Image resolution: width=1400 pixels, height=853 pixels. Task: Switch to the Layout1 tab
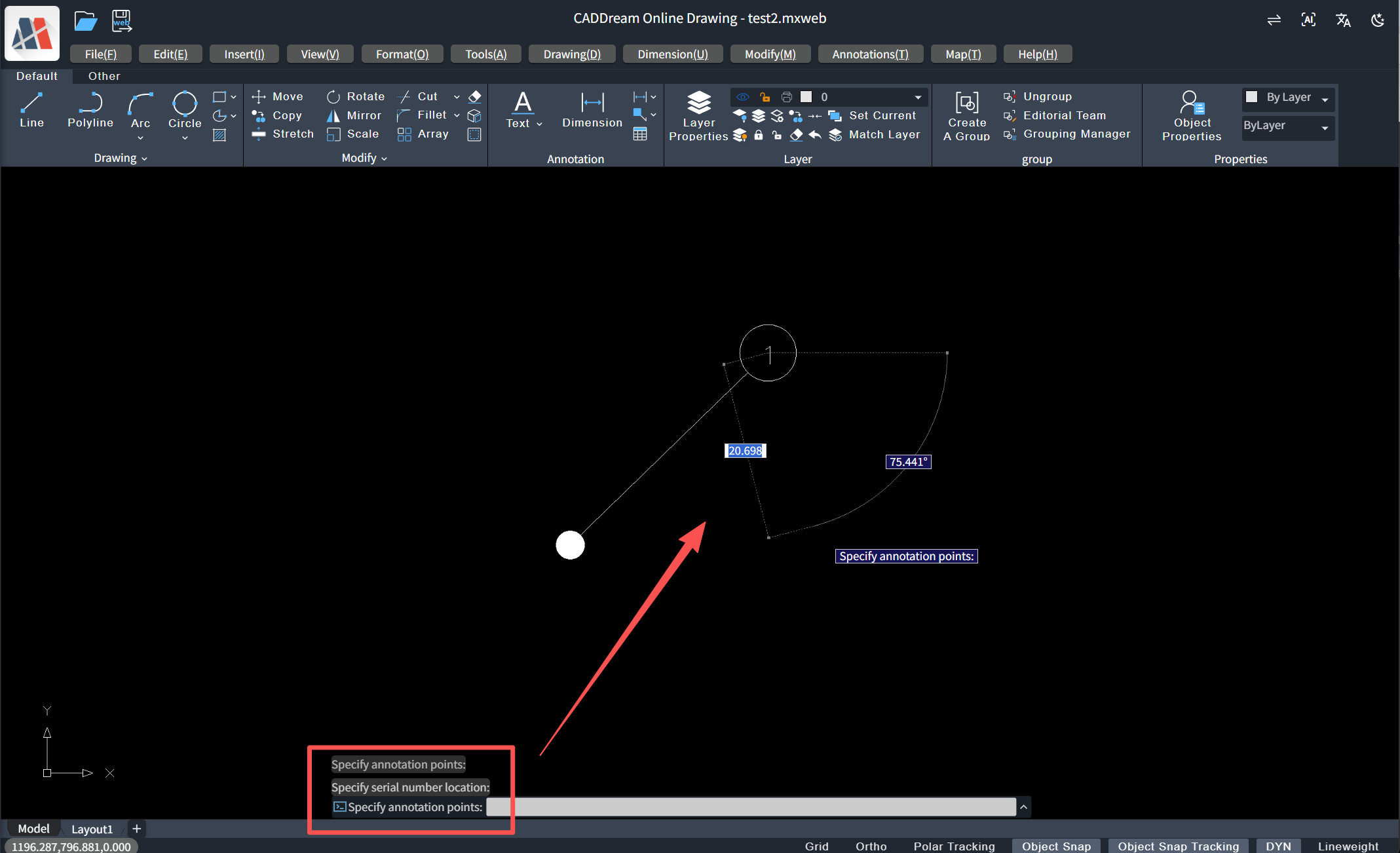[92, 829]
